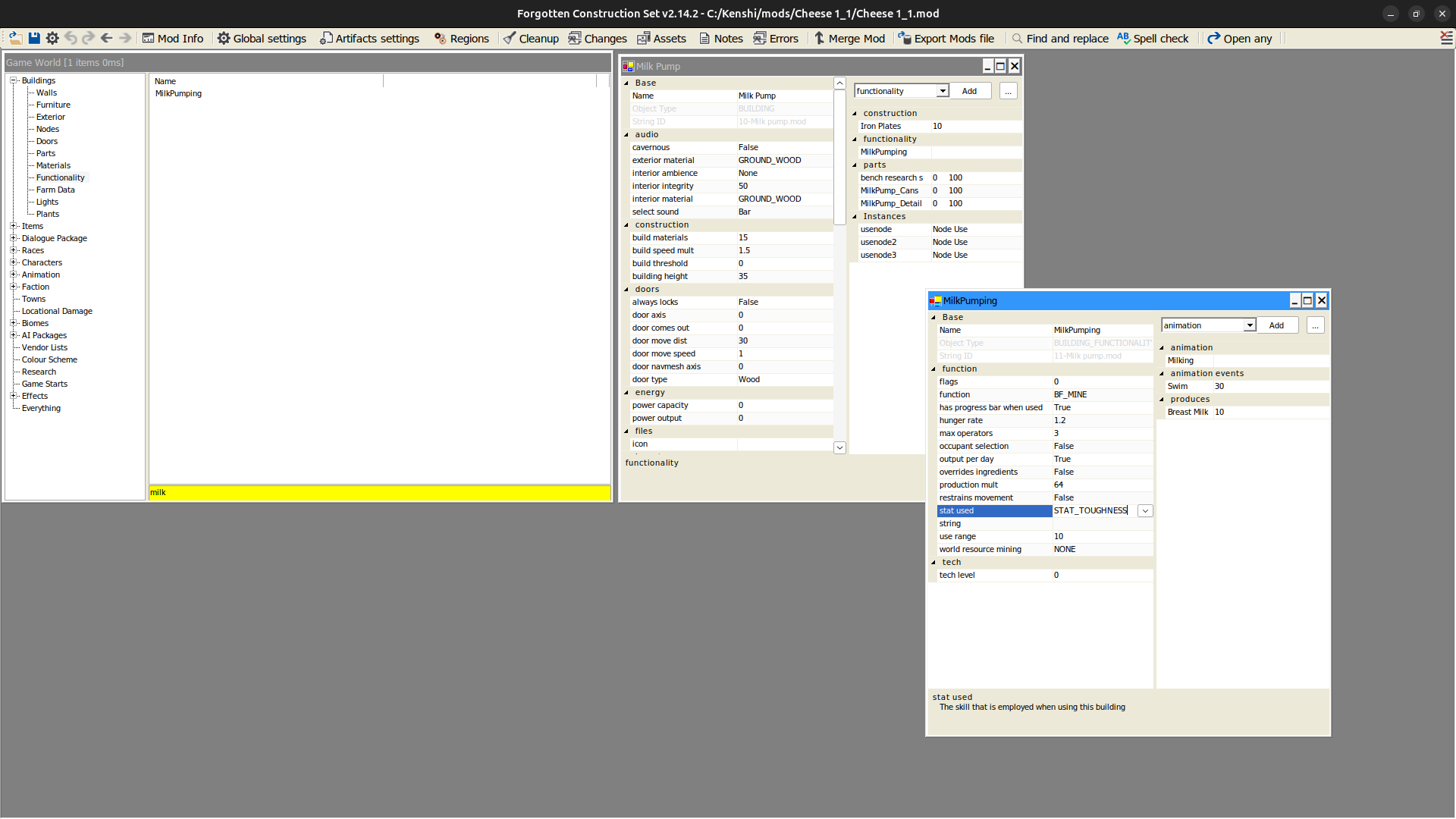Click Add button in MilkPumping window
This screenshot has width=1456, height=819.
click(1277, 325)
